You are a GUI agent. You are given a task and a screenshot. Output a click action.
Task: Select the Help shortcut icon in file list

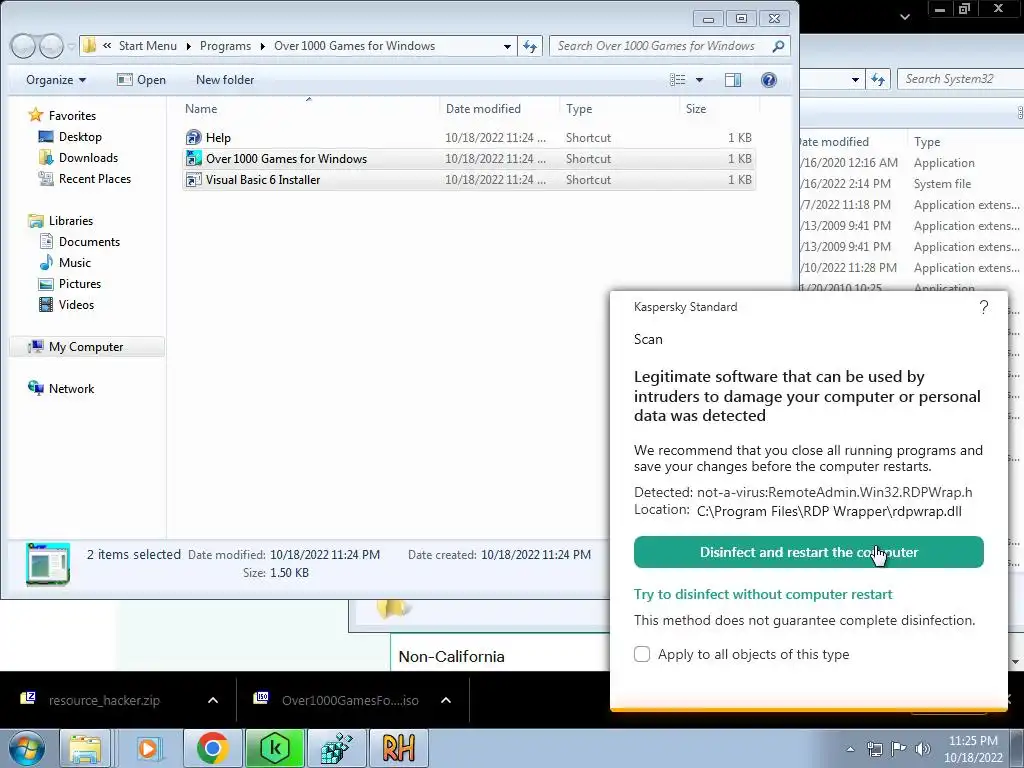tap(193, 137)
